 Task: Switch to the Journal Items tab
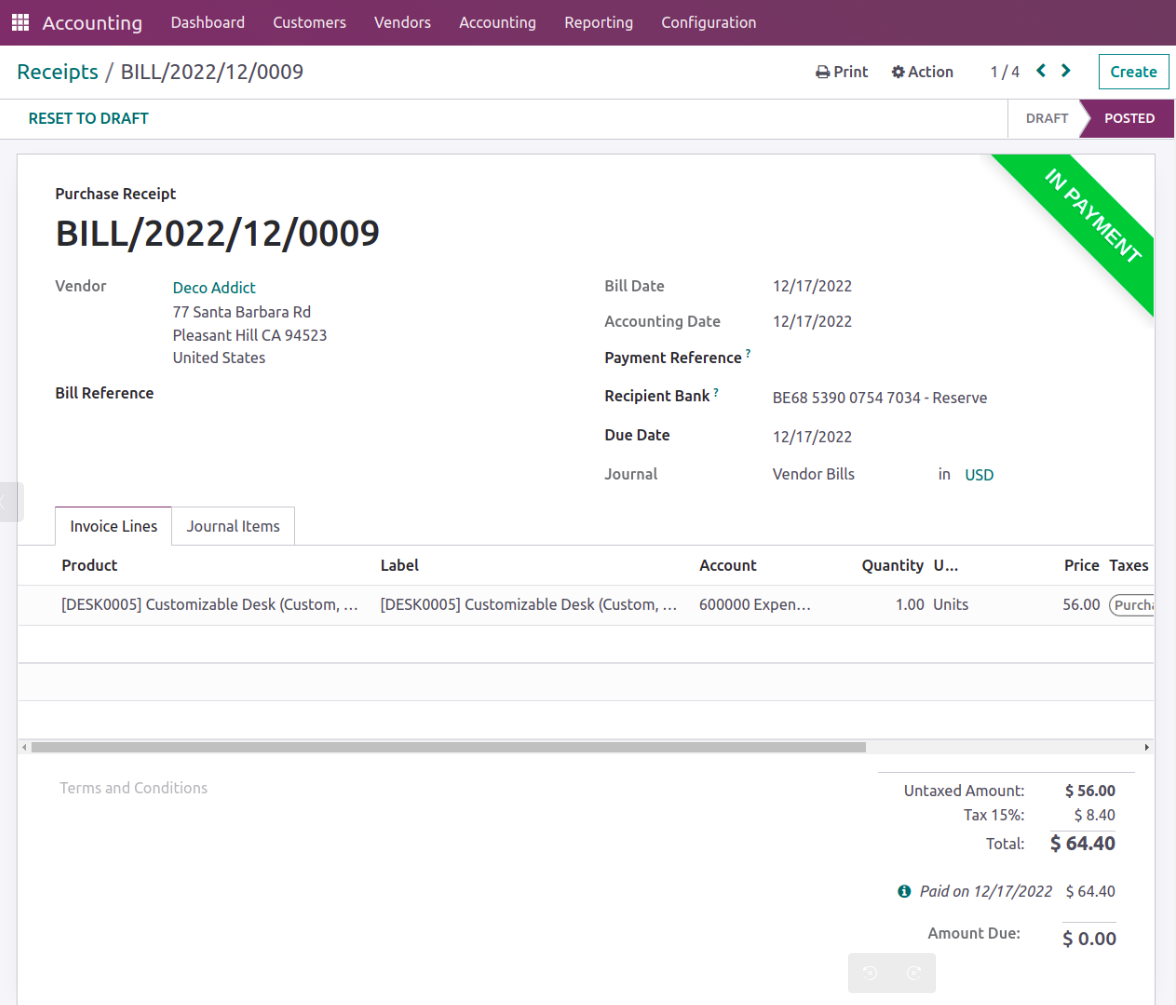[x=233, y=526]
